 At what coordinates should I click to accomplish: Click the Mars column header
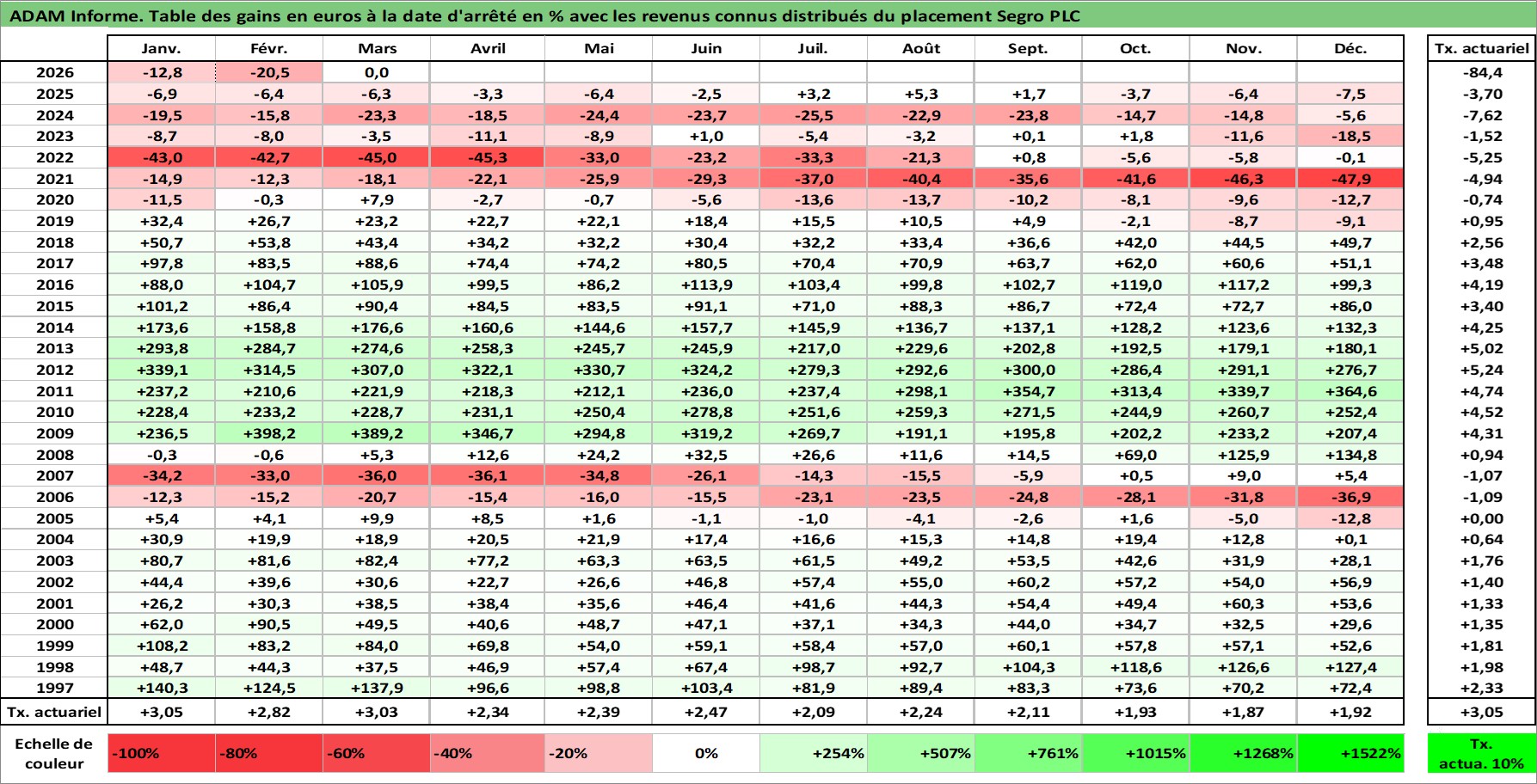(377, 48)
